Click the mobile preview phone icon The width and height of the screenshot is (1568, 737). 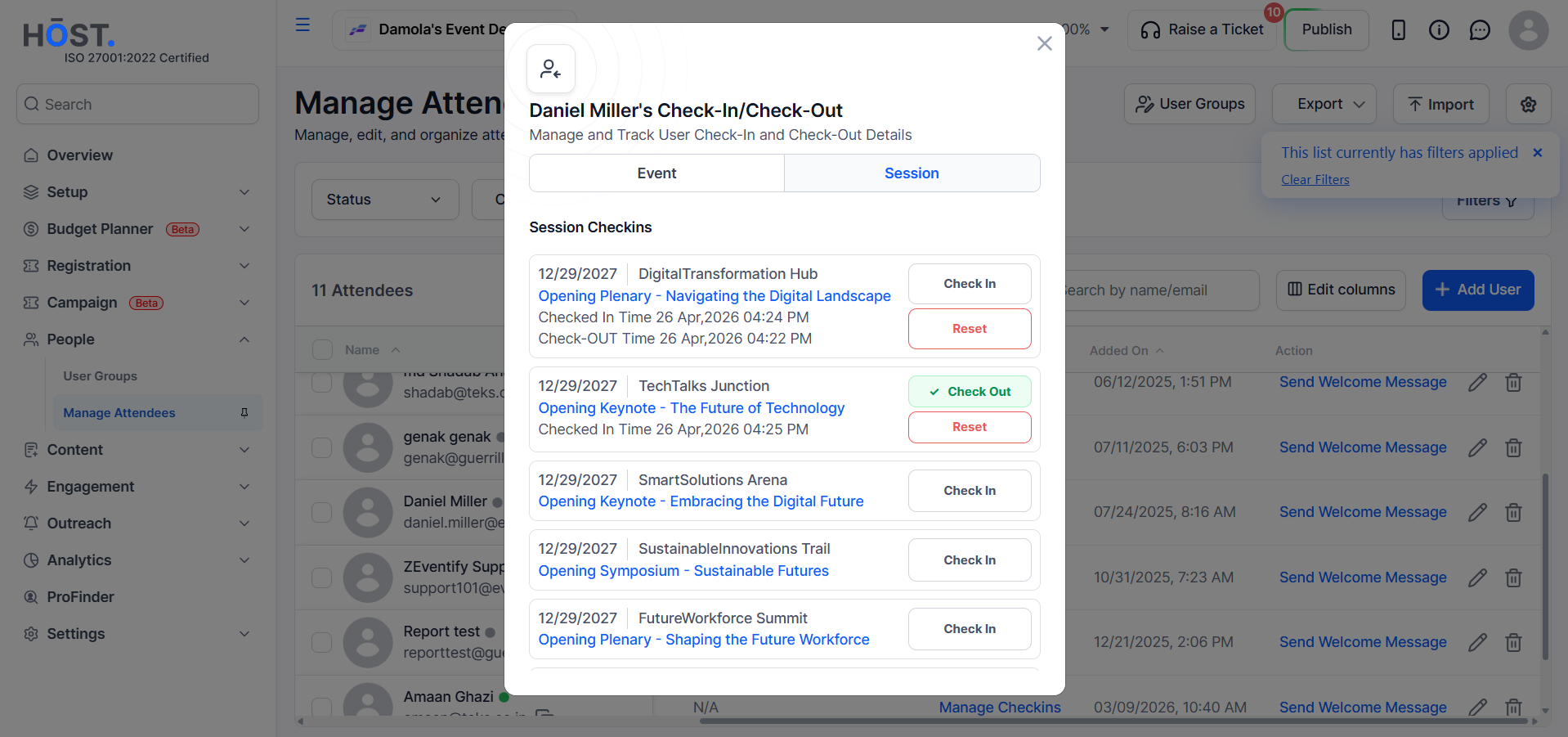[1398, 30]
